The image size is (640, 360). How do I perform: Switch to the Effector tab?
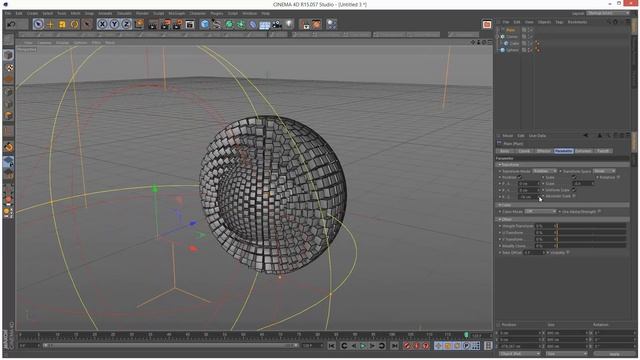(x=544, y=151)
